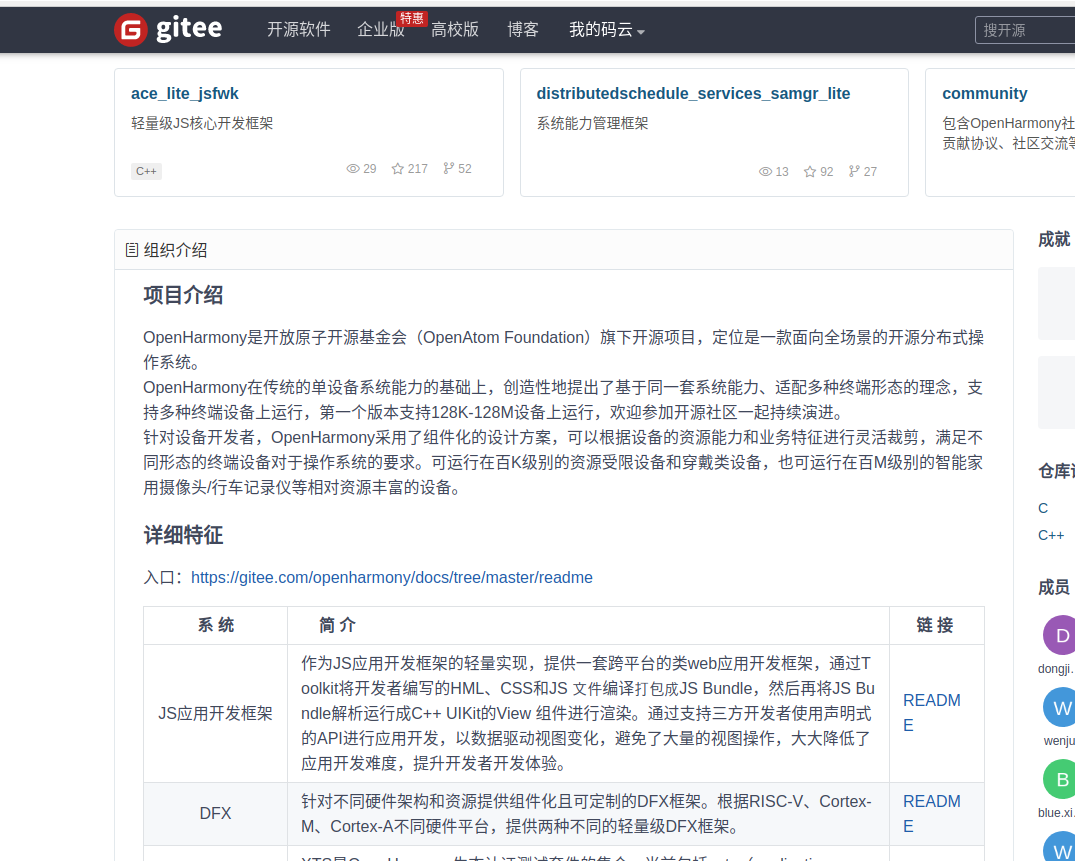Open the blue W avatar above wenju

(1060, 707)
